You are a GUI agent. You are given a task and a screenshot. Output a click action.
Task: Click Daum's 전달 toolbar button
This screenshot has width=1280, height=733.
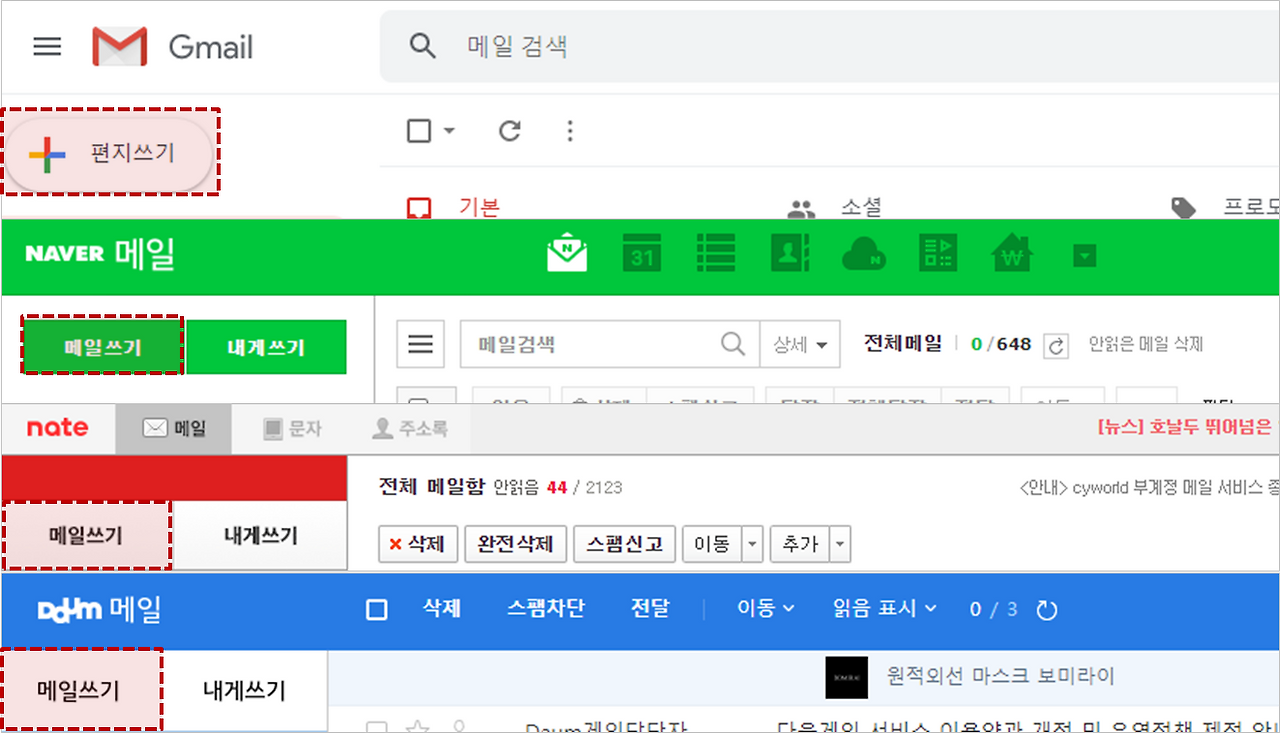(650, 608)
